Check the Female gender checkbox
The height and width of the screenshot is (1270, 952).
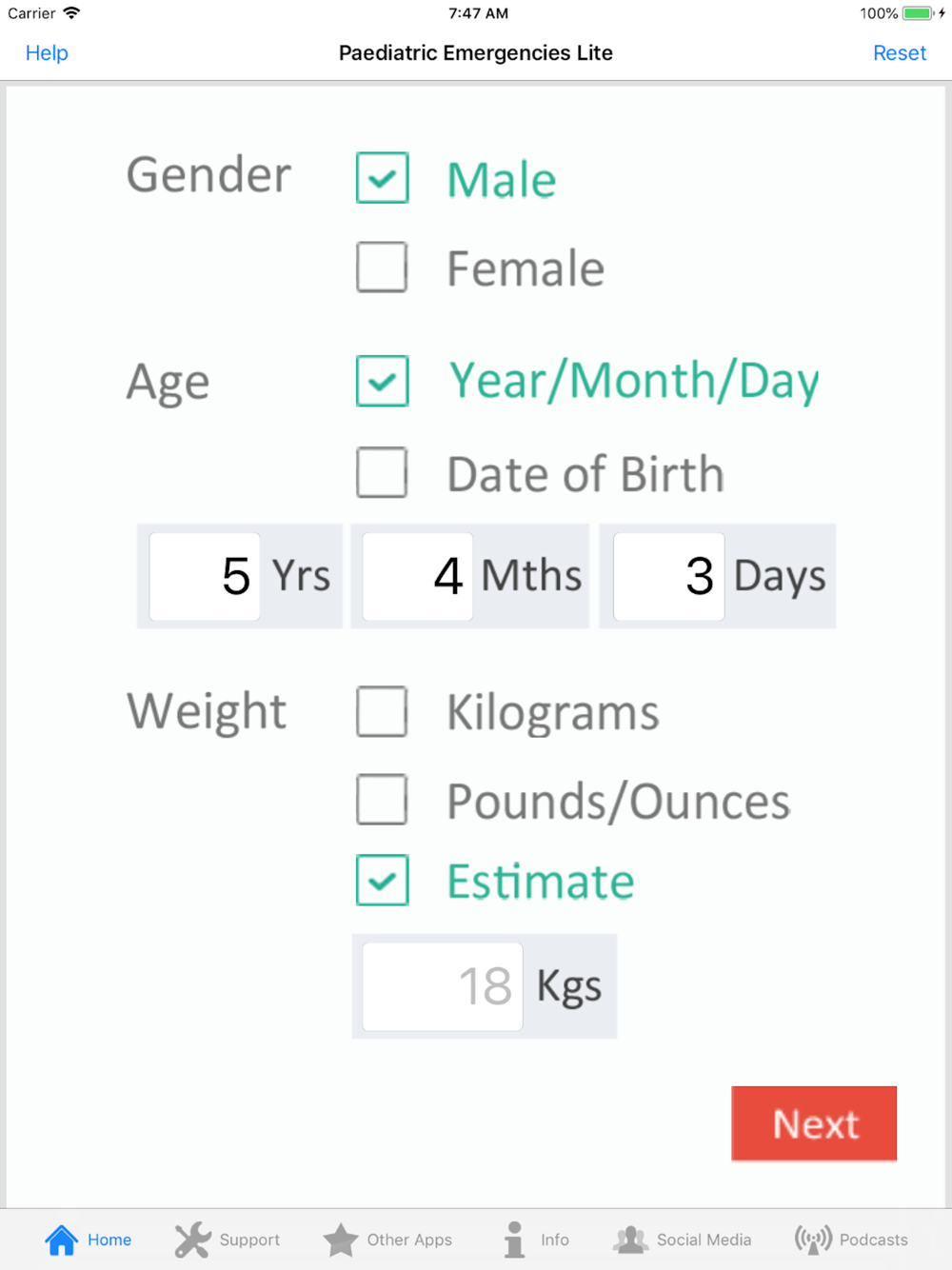[x=382, y=267]
